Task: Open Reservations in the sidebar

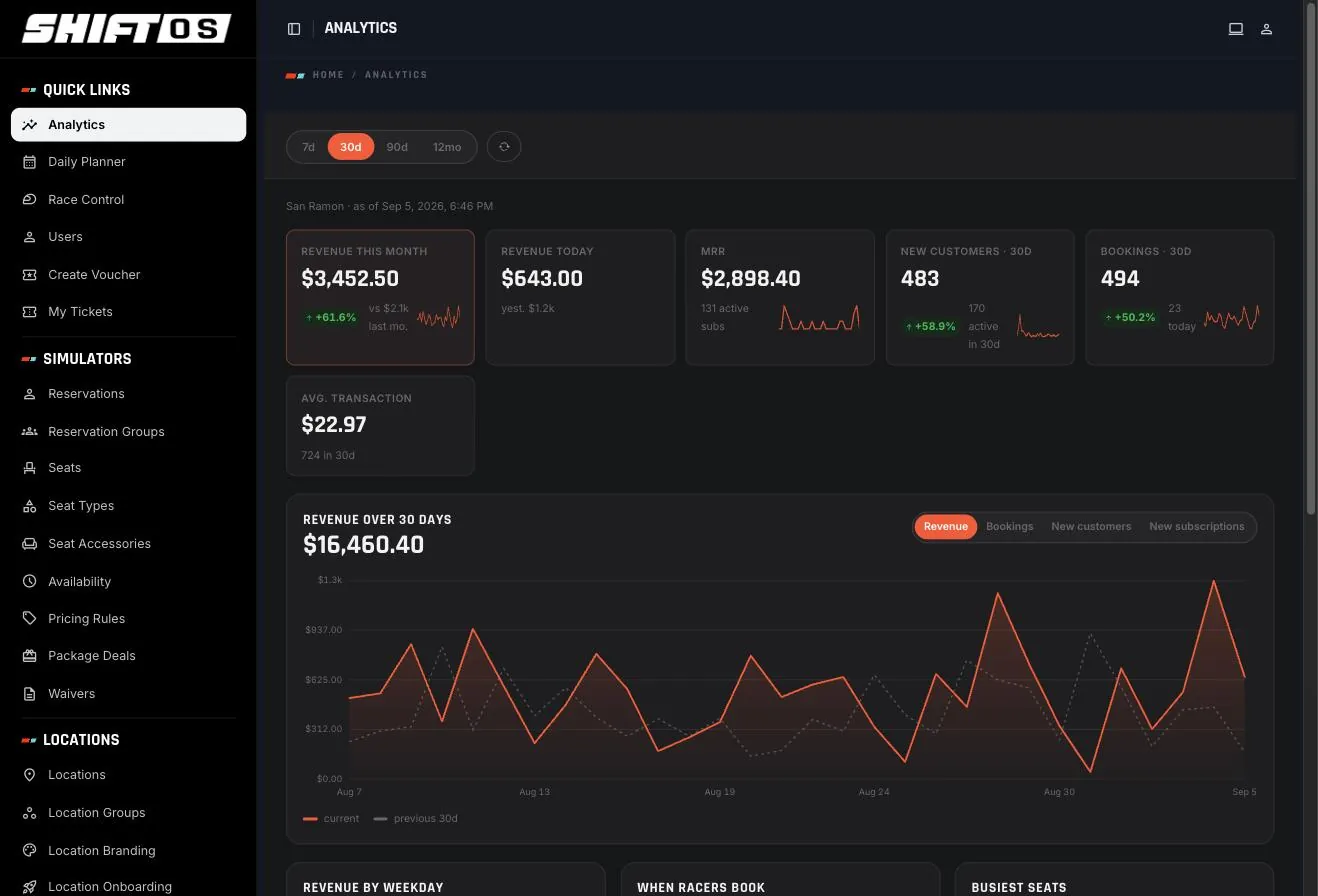Action: pos(129,394)
